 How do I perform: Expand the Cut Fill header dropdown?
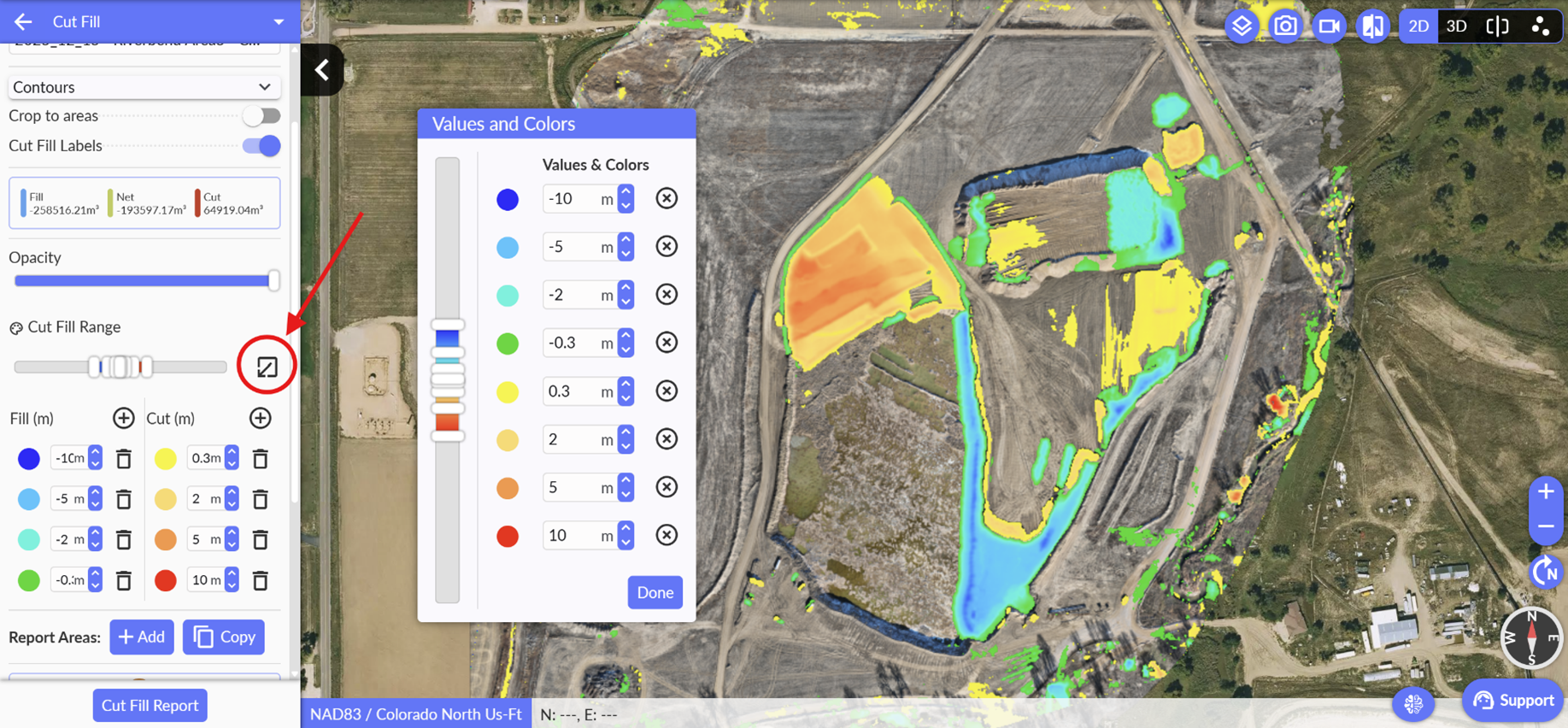click(279, 22)
